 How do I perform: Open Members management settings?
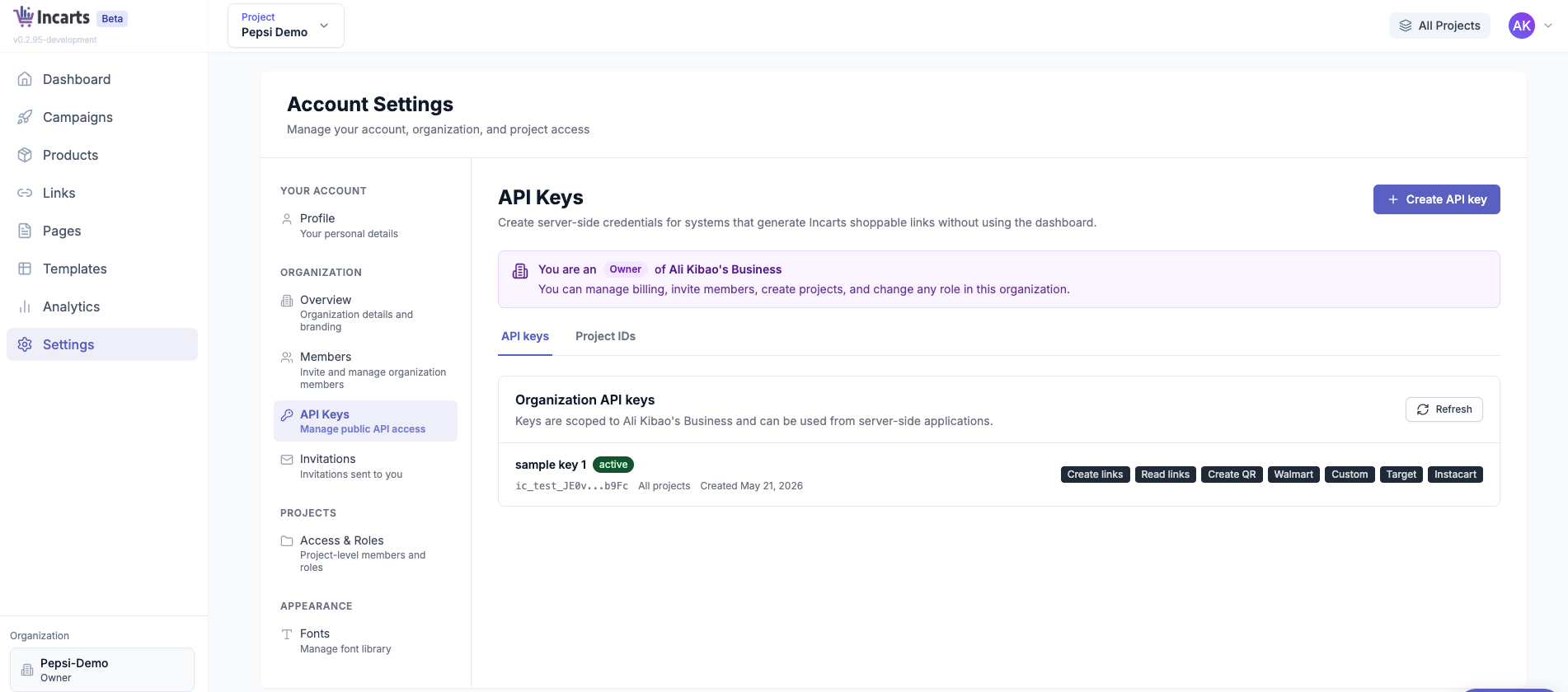pyautogui.click(x=365, y=370)
